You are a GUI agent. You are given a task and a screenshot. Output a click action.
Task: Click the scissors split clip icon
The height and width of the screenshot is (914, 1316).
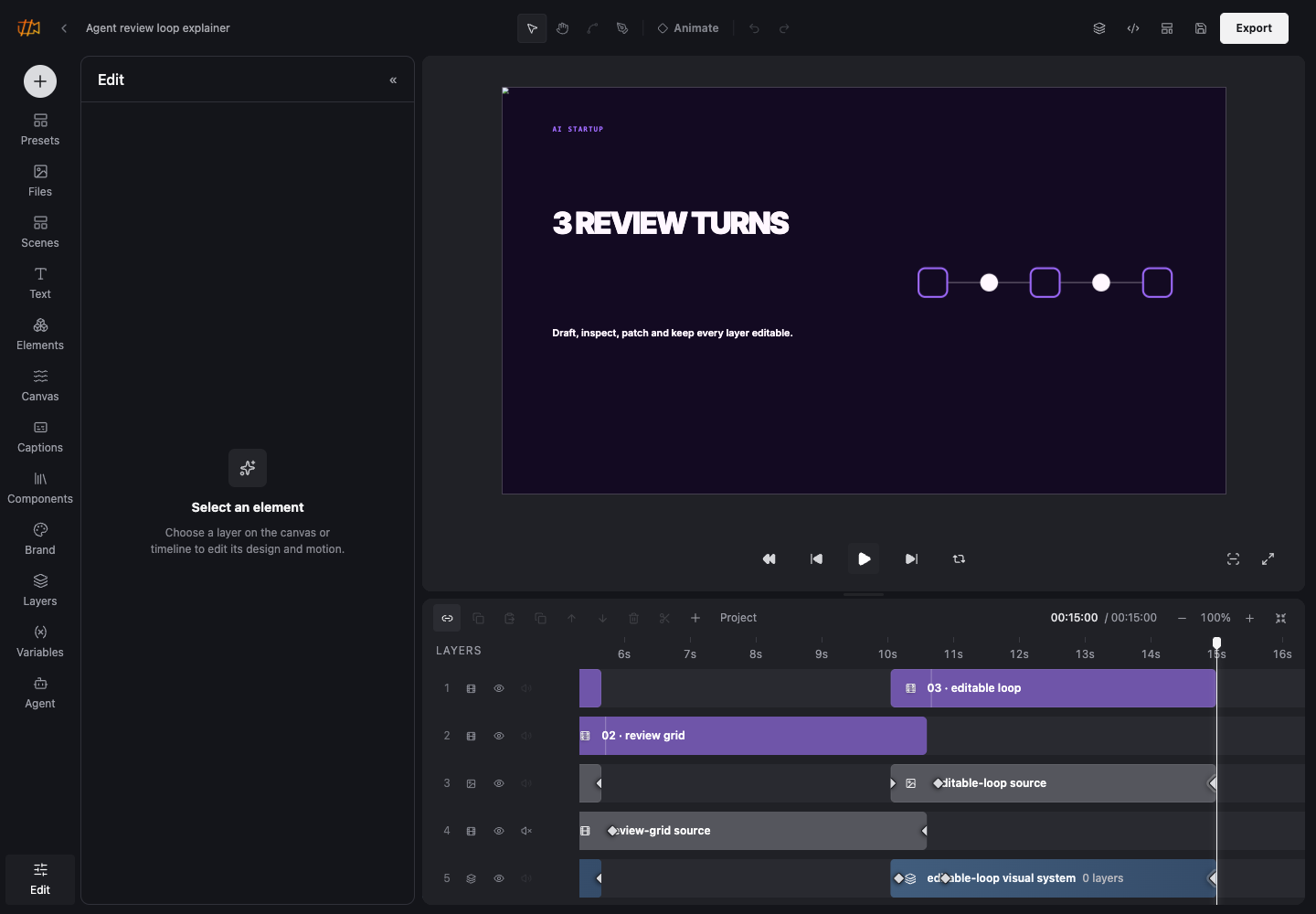664,619
